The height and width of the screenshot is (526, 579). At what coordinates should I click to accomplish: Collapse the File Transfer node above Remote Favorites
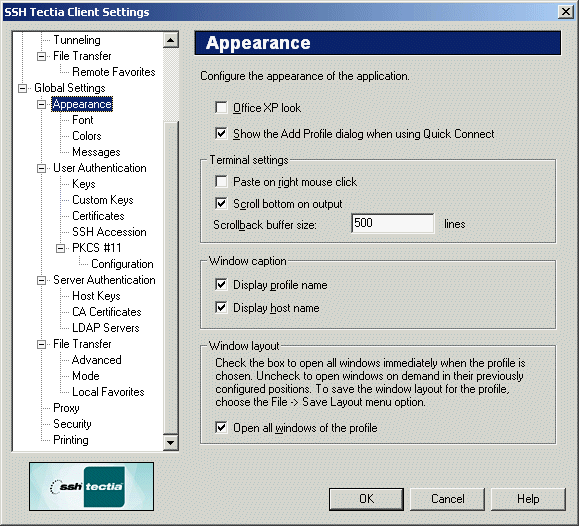pos(42,57)
